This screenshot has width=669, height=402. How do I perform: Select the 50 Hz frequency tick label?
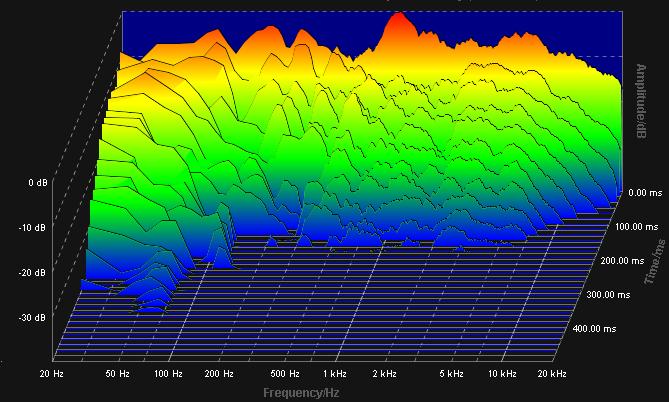pyautogui.click(x=117, y=374)
